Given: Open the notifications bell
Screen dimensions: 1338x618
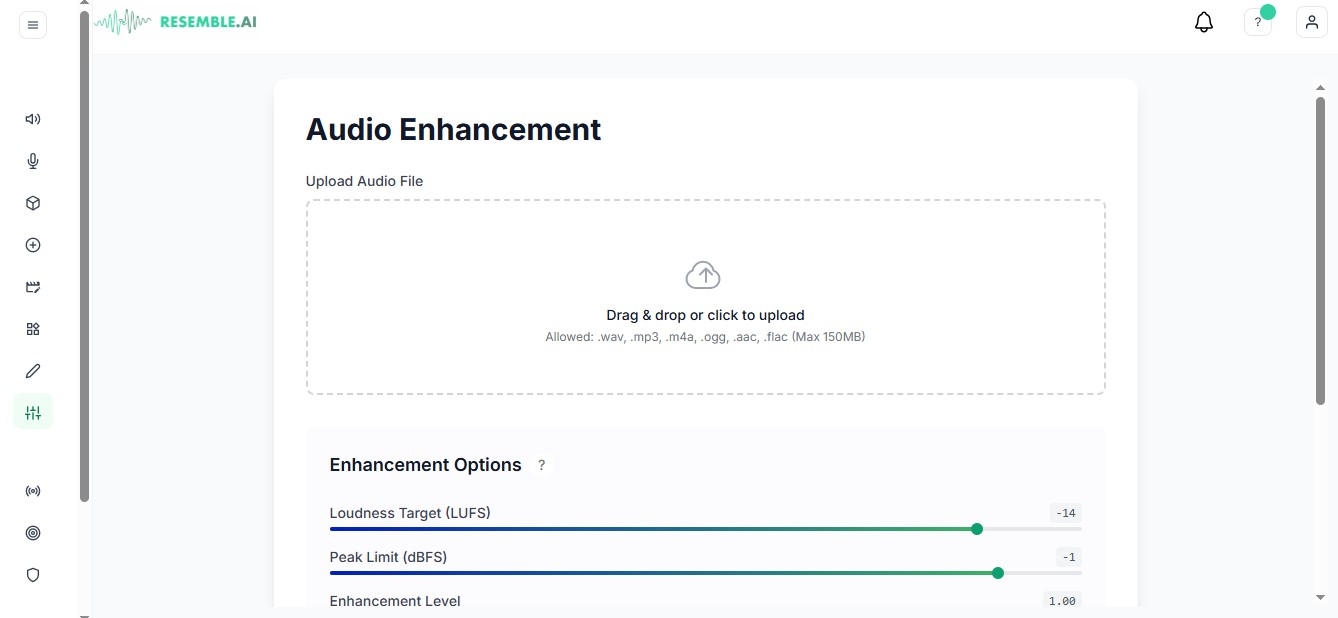Looking at the screenshot, I should pos(1204,22).
